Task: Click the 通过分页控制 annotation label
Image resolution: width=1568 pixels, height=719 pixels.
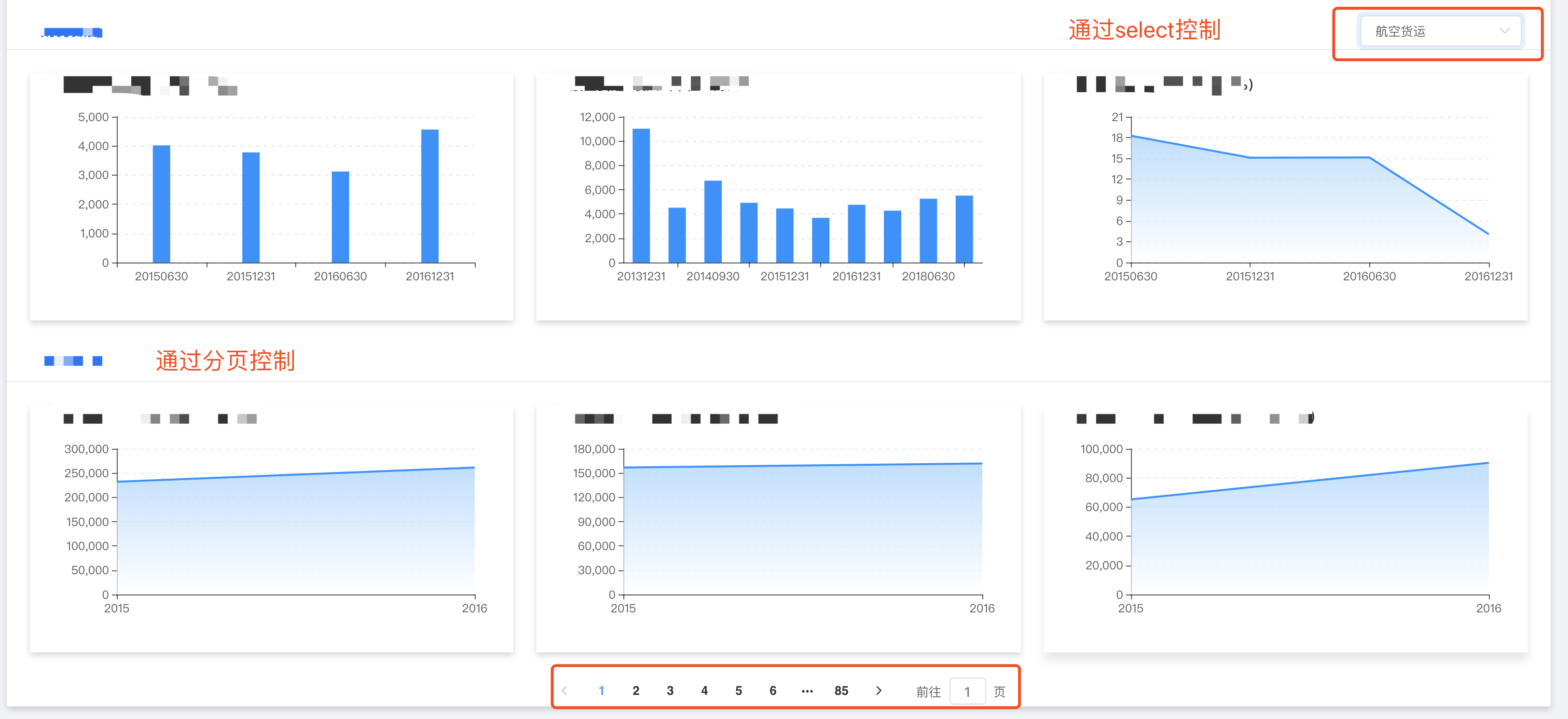Action: [x=225, y=360]
